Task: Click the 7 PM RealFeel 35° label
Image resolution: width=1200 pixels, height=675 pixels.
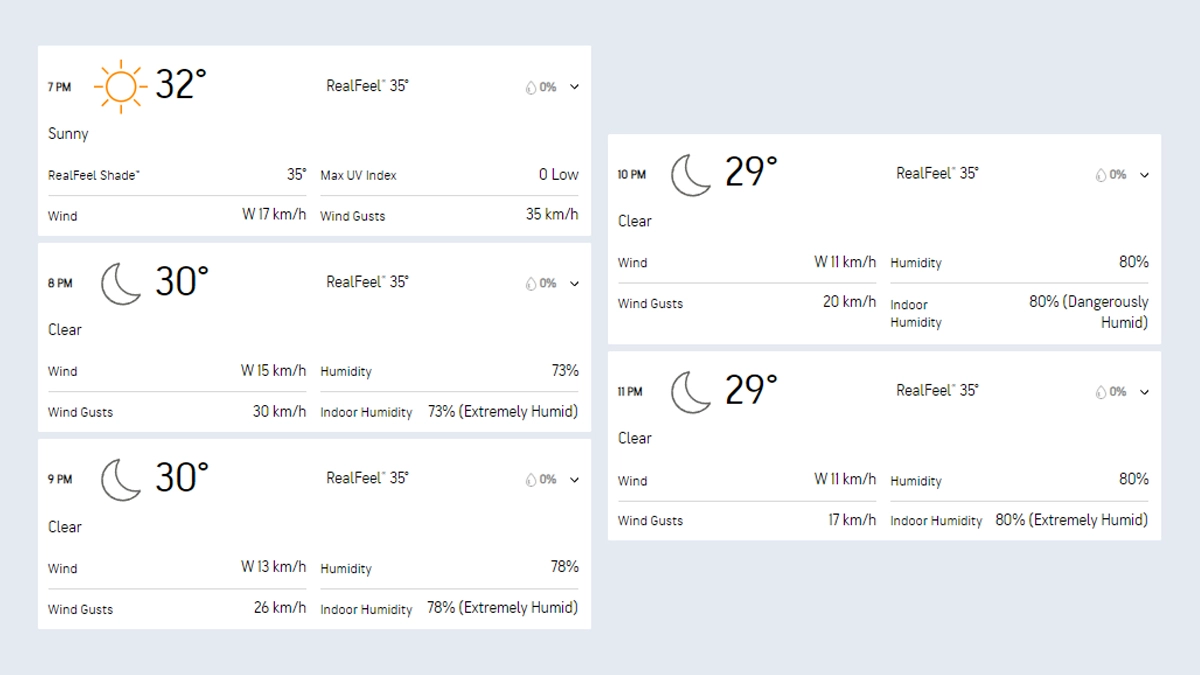Action: (x=367, y=86)
